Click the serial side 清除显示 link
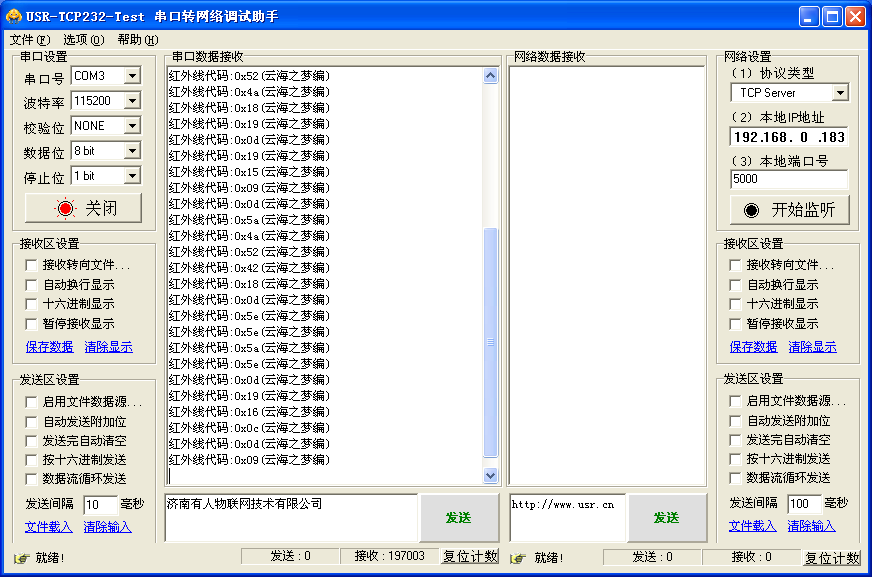This screenshot has height=577, width=872. (108, 347)
